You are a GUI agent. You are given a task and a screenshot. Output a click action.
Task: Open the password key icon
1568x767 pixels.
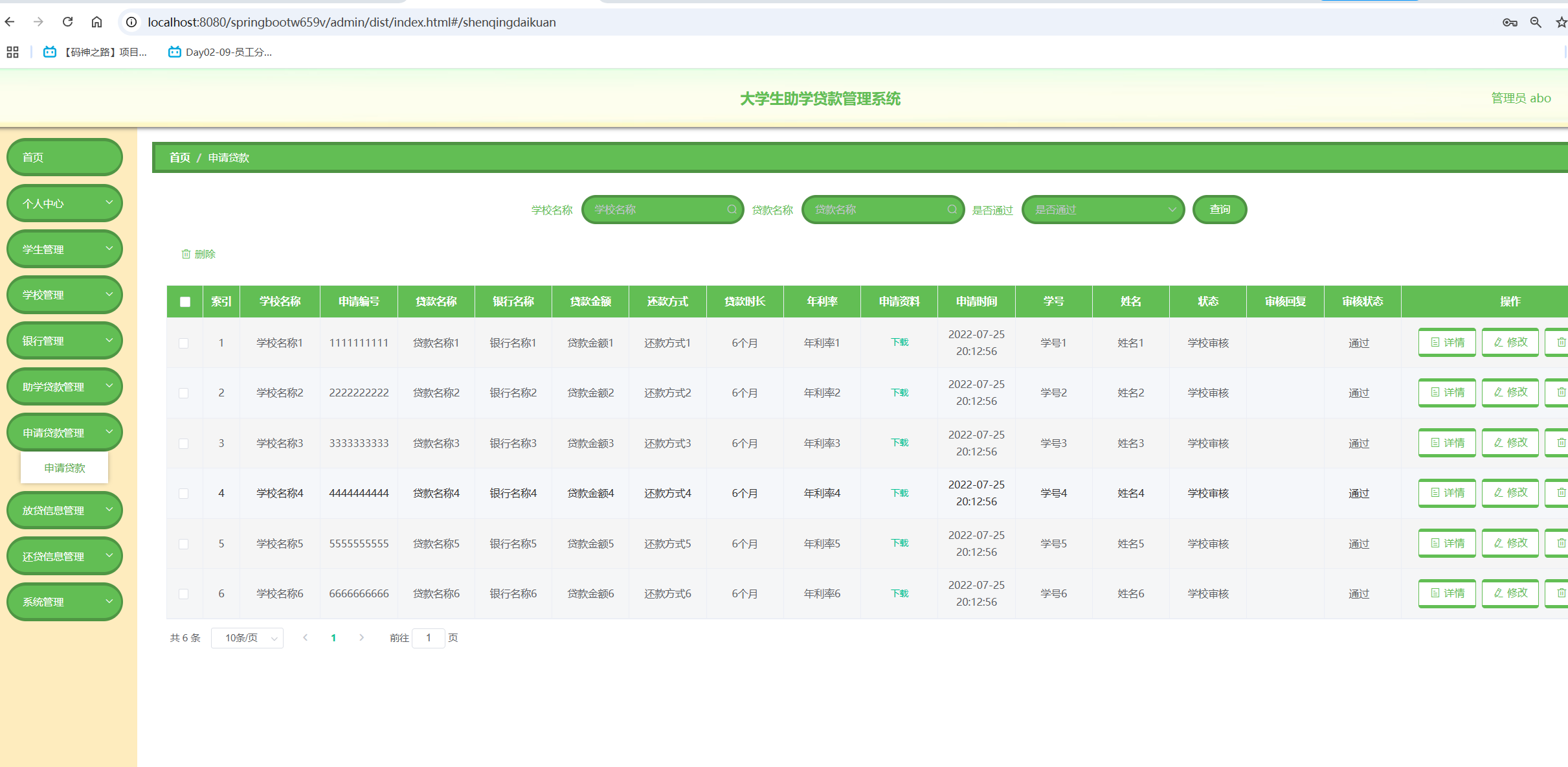[1510, 22]
